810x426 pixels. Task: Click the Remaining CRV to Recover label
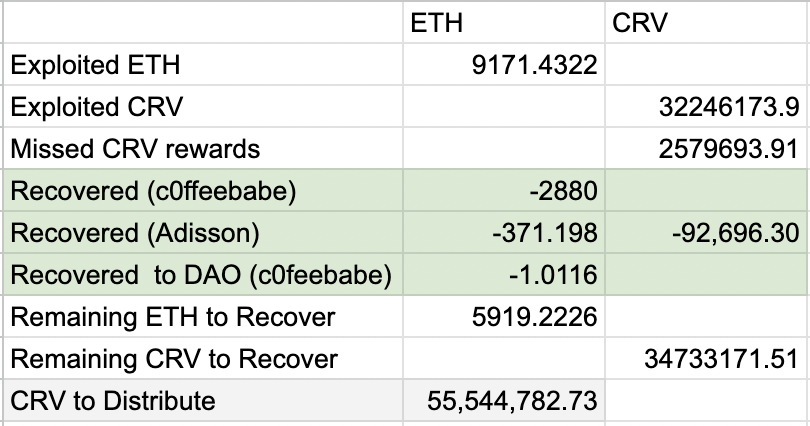[174, 360]
